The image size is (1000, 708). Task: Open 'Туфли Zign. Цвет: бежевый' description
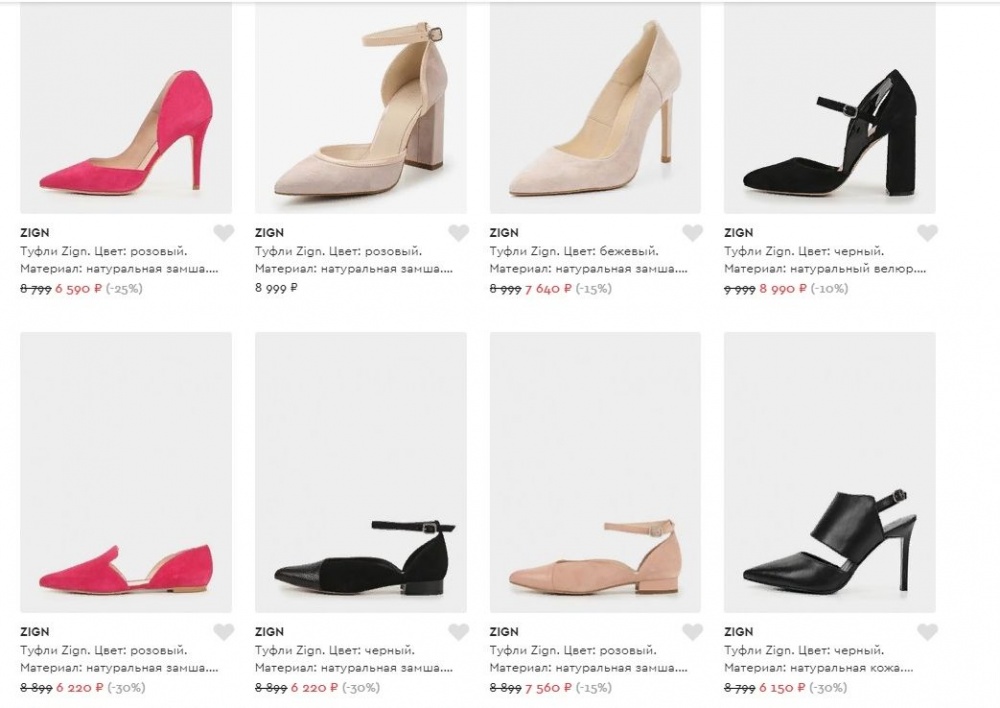point(574,251)
